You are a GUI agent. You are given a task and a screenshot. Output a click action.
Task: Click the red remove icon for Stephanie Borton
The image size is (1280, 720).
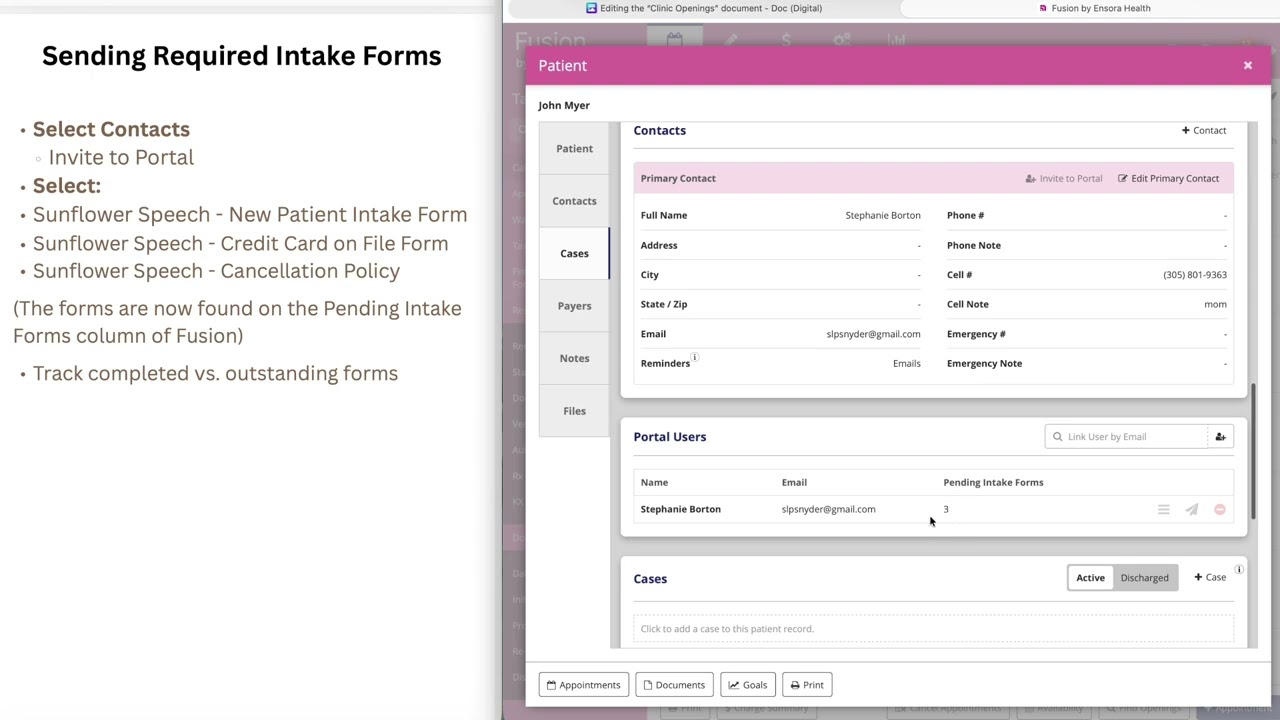(1220, 510)
